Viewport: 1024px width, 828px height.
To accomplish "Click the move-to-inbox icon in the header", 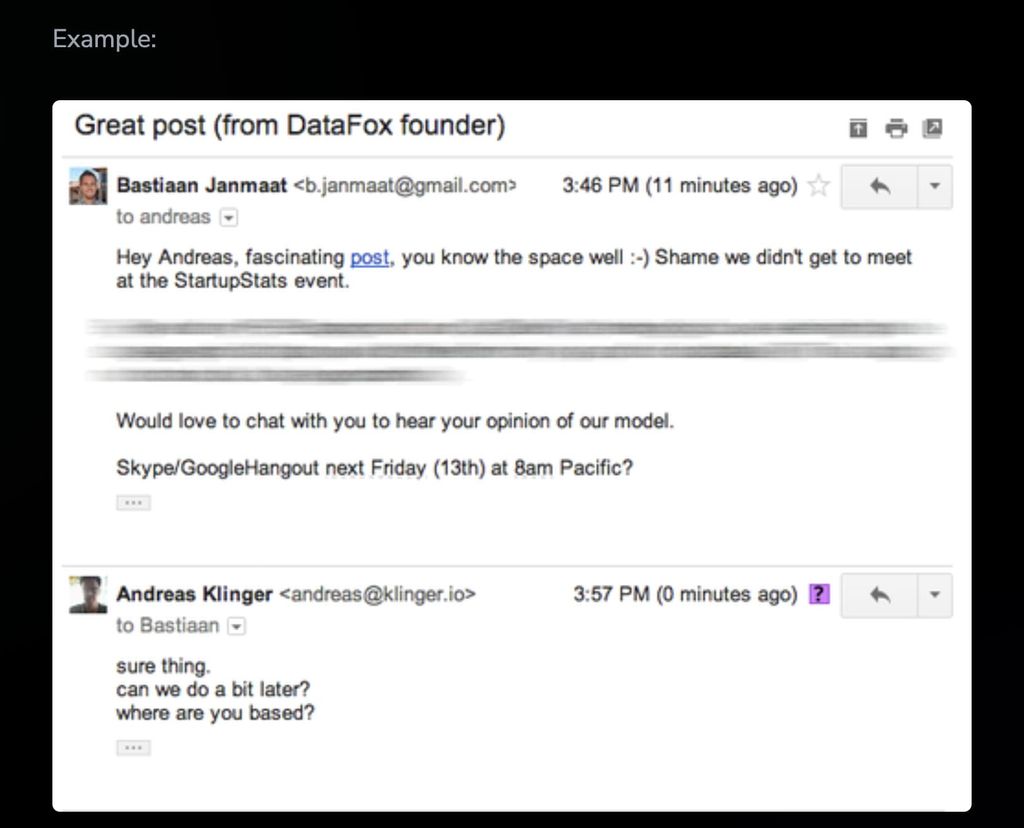I will [857, 129].
